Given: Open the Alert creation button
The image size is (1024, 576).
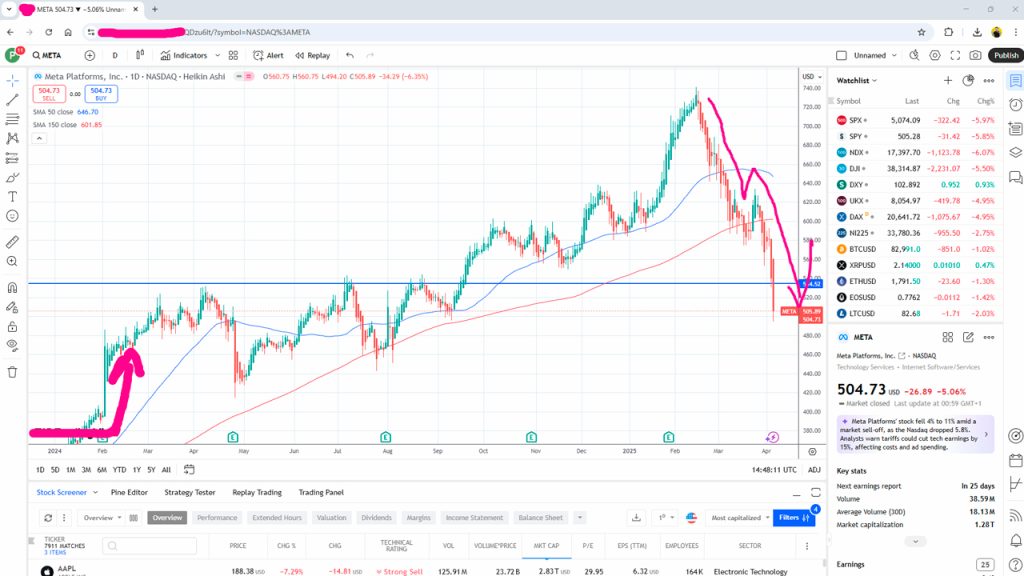Looking at the screenshot, I should (268, 56).
